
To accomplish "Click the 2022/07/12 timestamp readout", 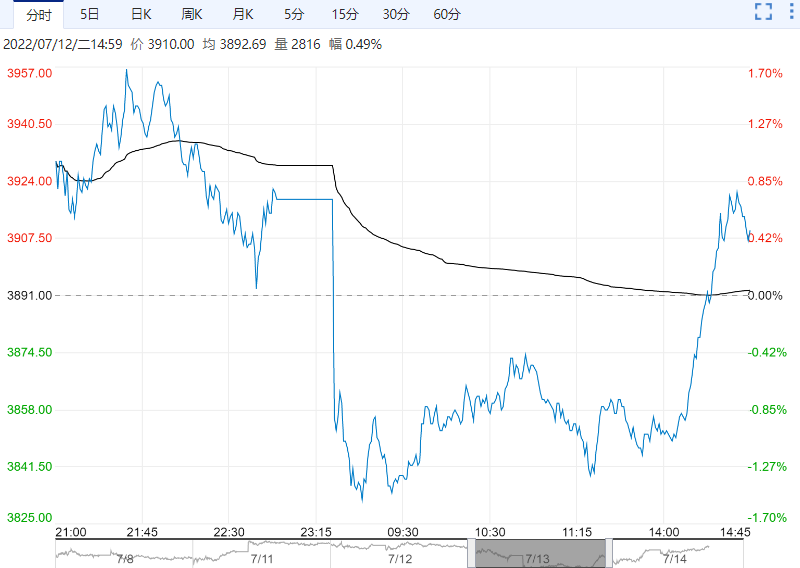I will [x=63, y=44].
